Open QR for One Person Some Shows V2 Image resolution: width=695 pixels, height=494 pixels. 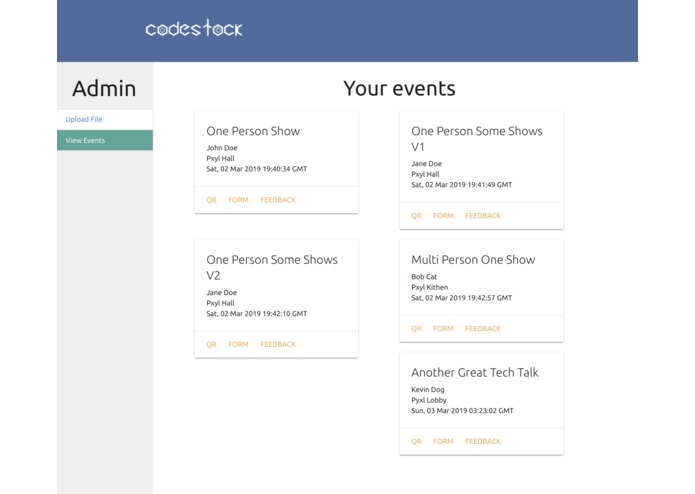[x=211, y=344]
